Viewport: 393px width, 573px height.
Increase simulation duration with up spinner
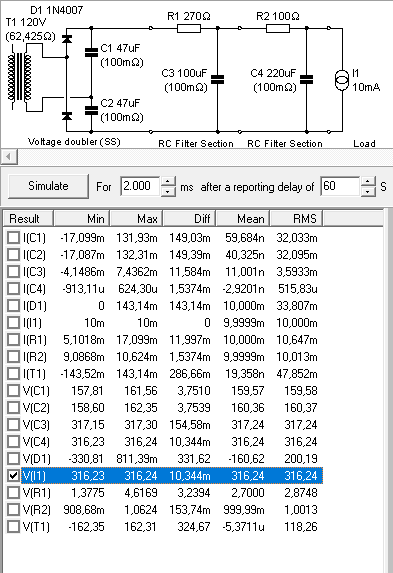click(168, 182)
